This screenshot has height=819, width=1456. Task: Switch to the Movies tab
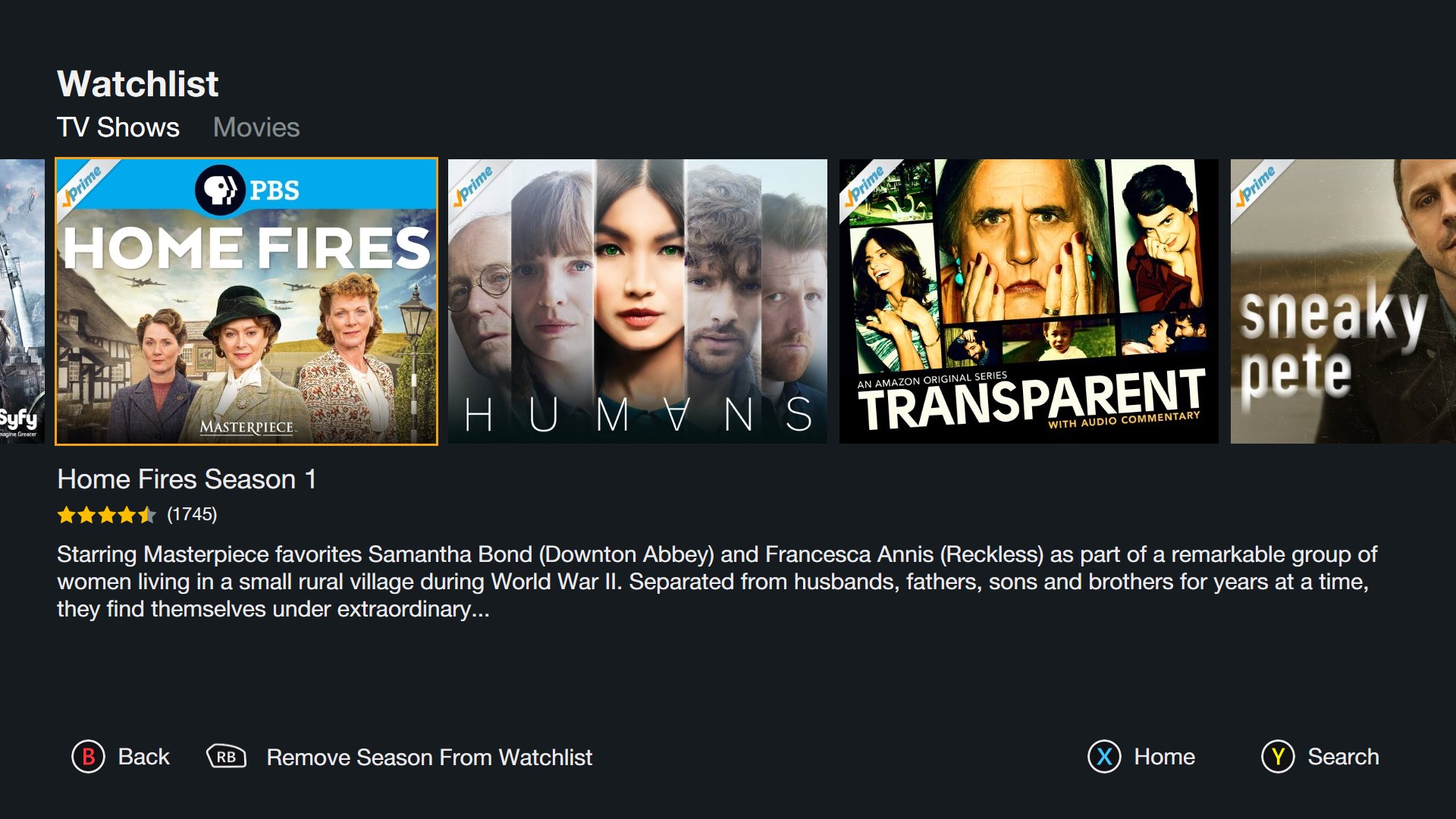pyautogui.click(x=256, y=127)
